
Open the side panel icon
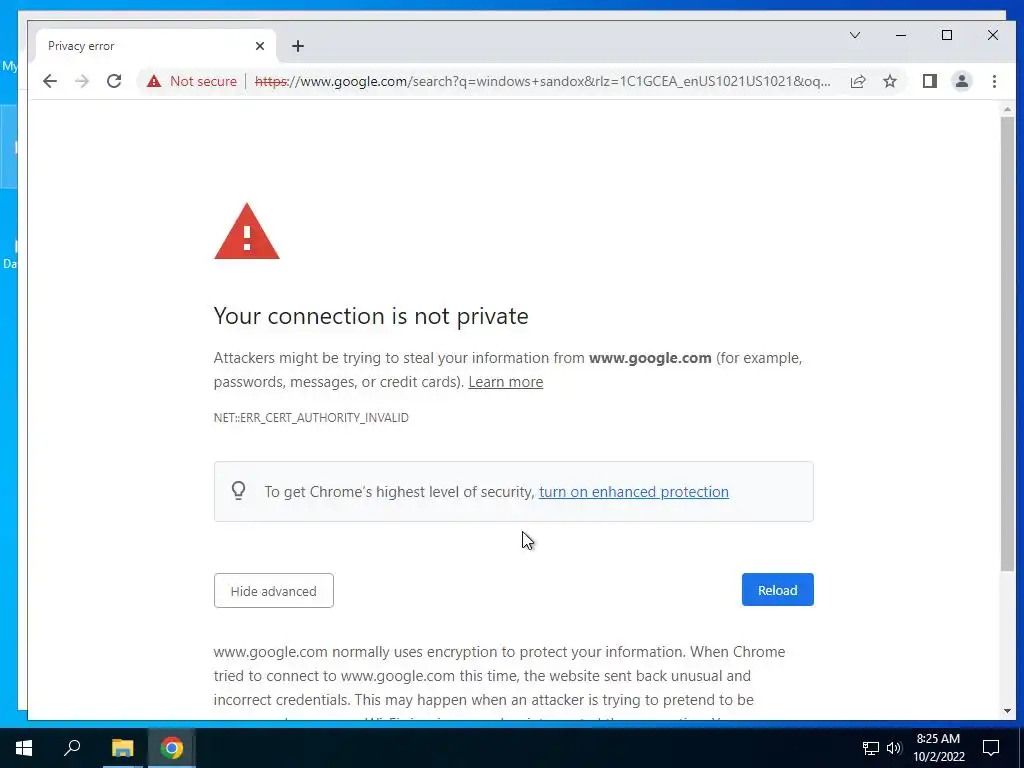tap(929, 81)
